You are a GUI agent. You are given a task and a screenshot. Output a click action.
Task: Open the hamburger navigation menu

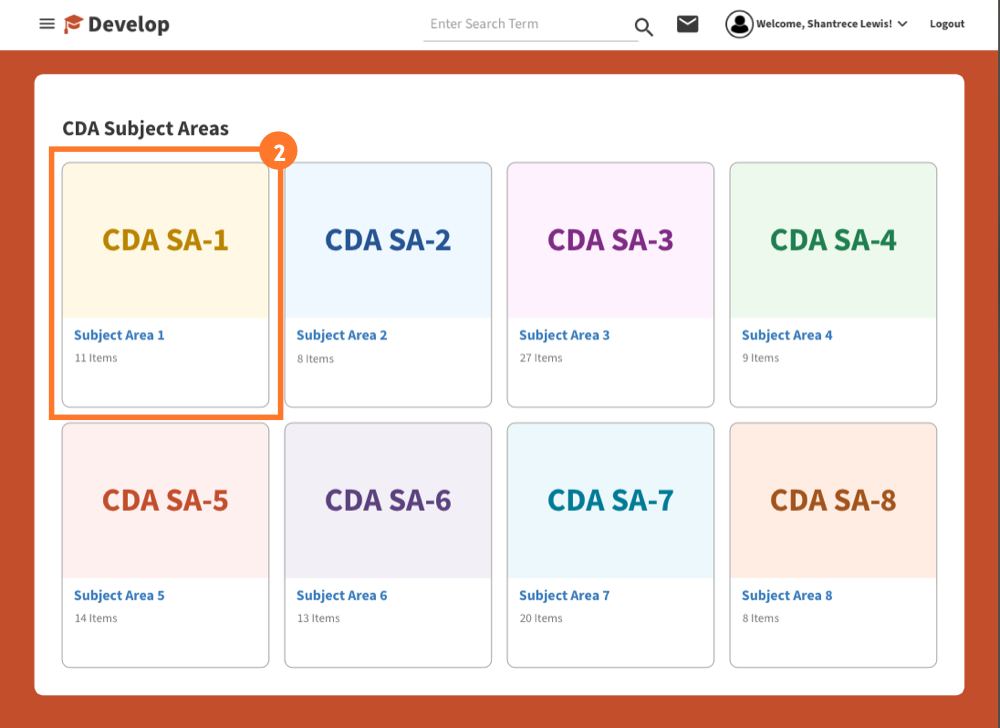click(46, 23)
